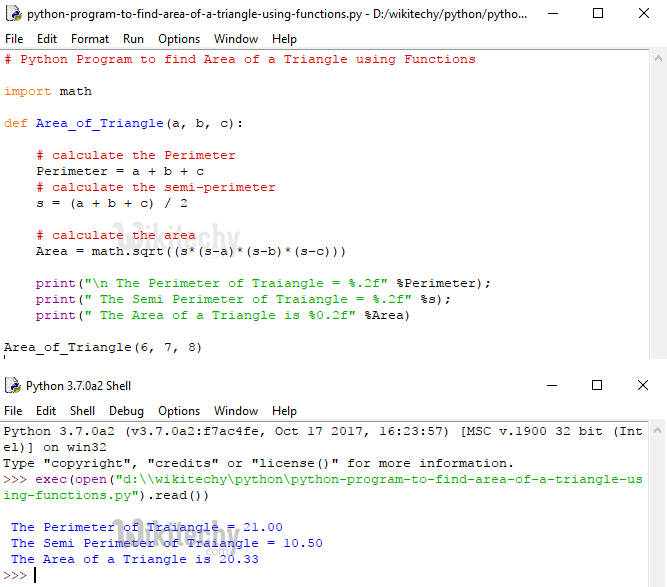Click the Area_of_Triangle(6, 7, 8) call line
This screenshot has height=587, width=667.
point(102,347)
